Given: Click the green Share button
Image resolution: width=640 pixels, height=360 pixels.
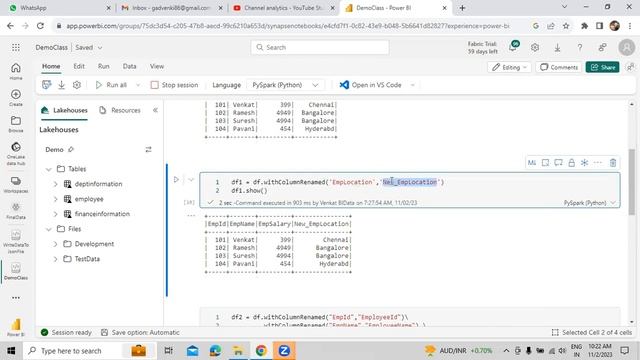Looking at the screenshot, I should tap(602, 67).
